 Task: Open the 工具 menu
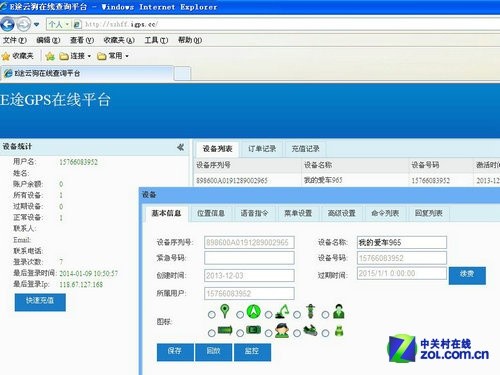[x=156, y=40]
